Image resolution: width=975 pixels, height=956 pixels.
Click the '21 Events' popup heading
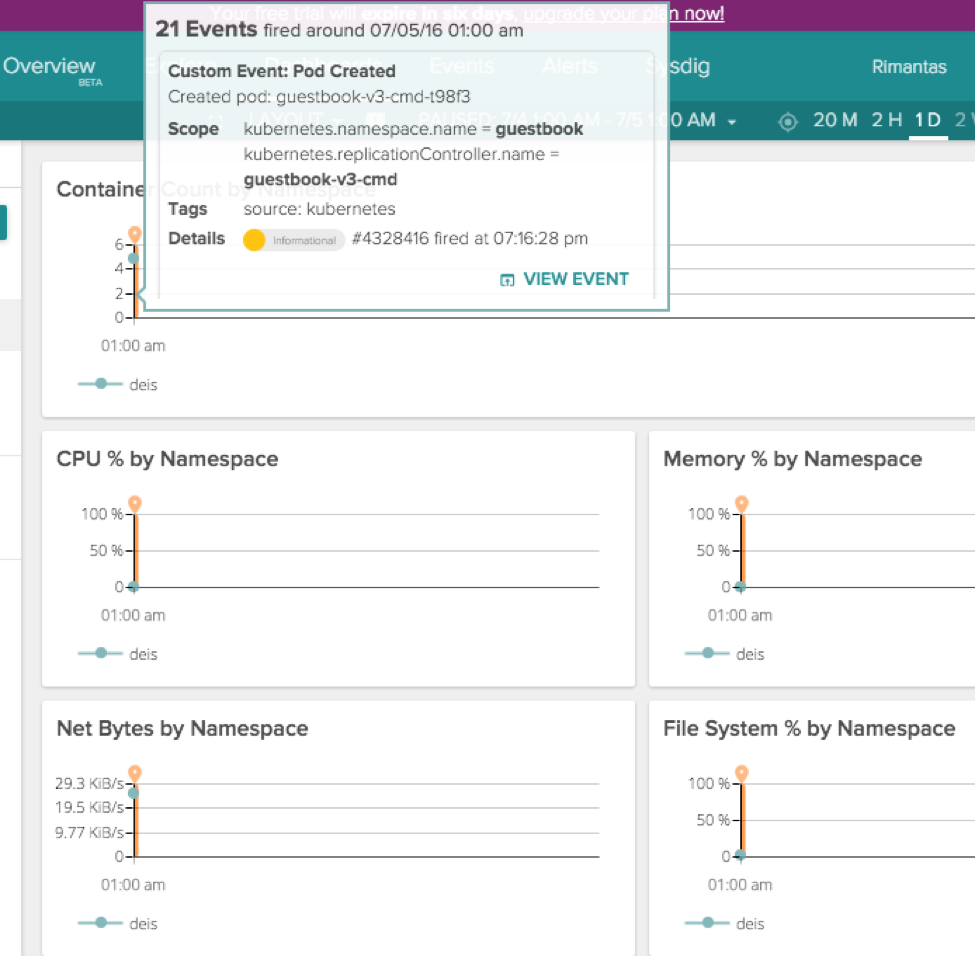point(206,29)
